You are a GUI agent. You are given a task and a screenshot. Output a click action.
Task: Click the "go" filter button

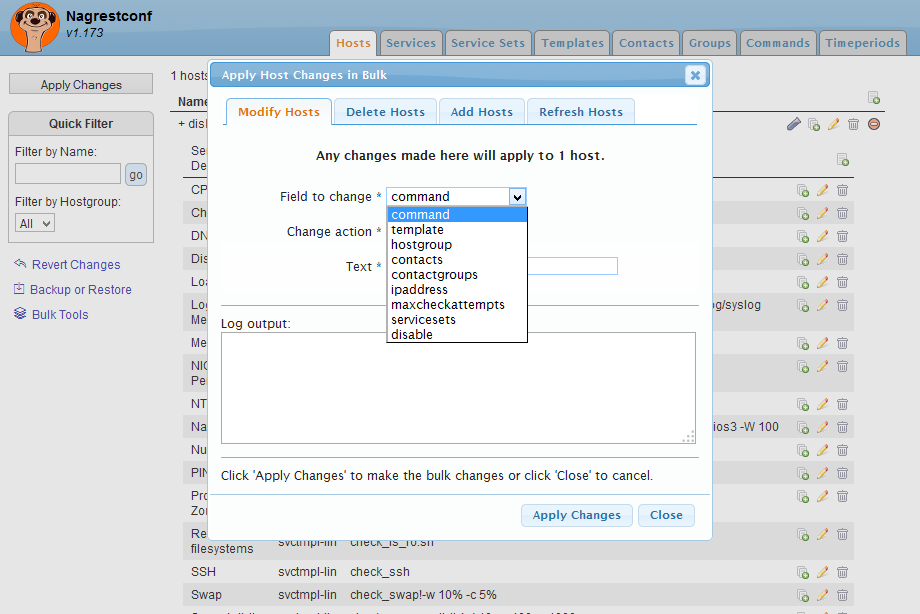[136, 174]
